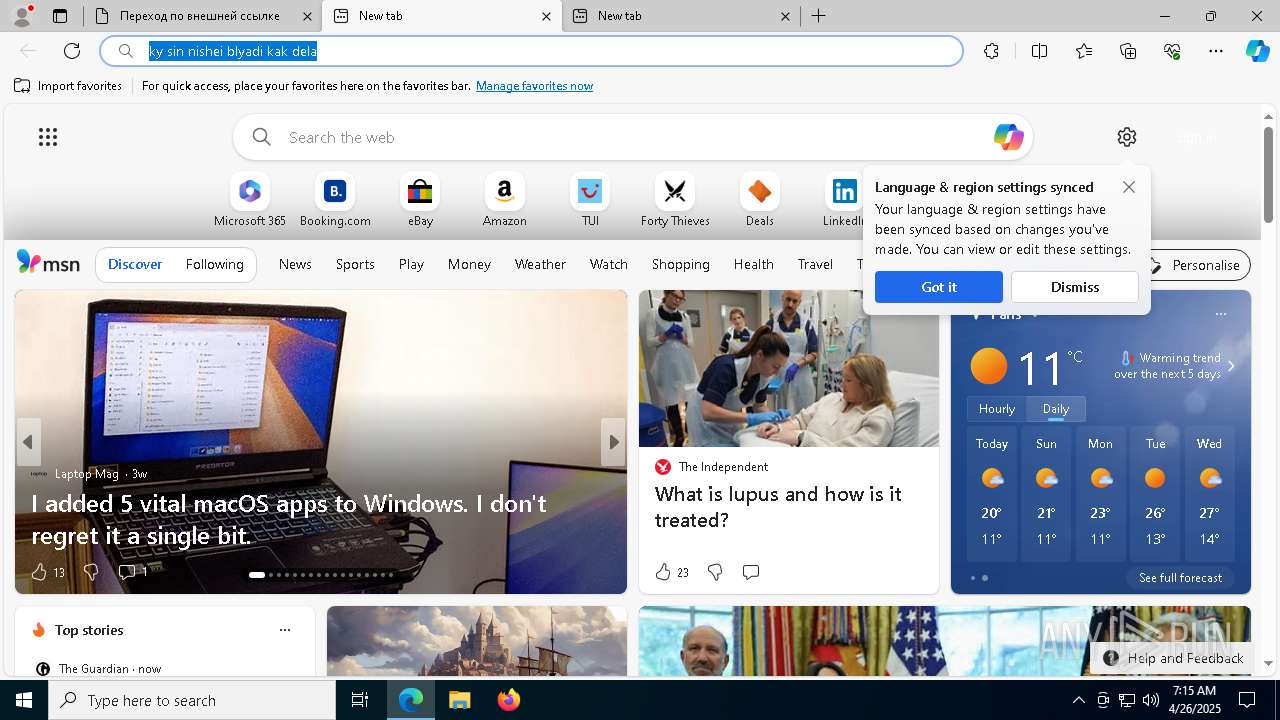Open the apps grid launcher

point(48,137)
